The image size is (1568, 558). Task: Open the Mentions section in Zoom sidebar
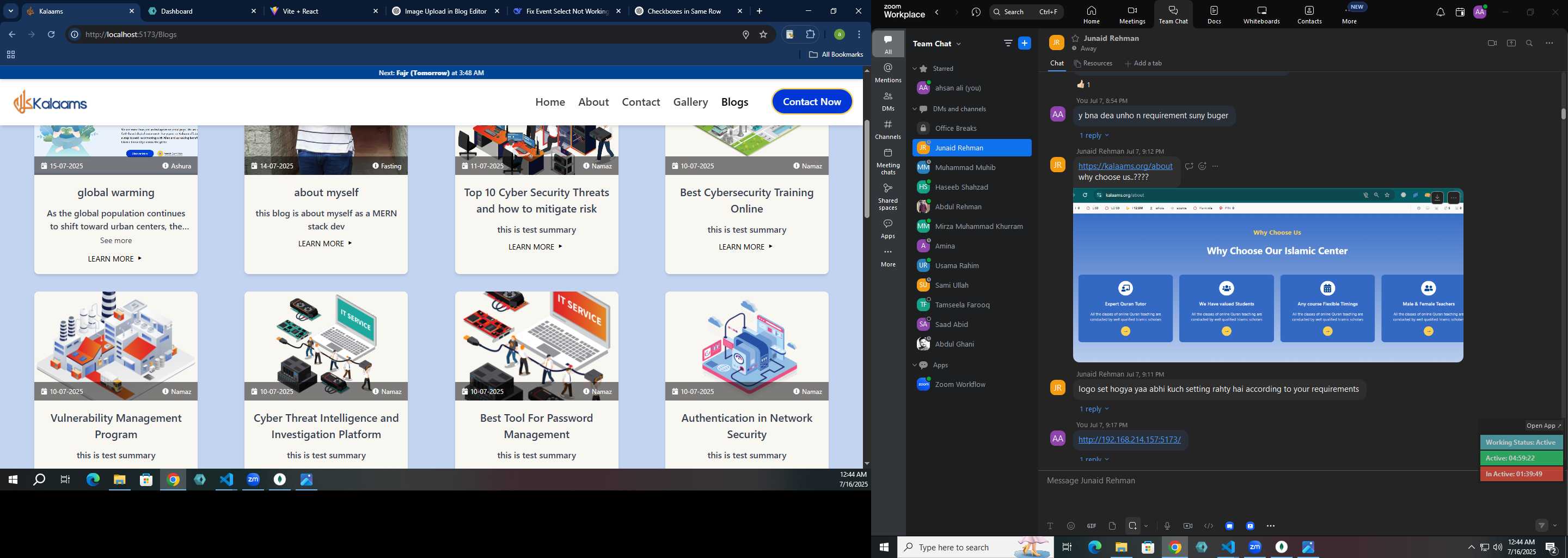coord(888,72)
